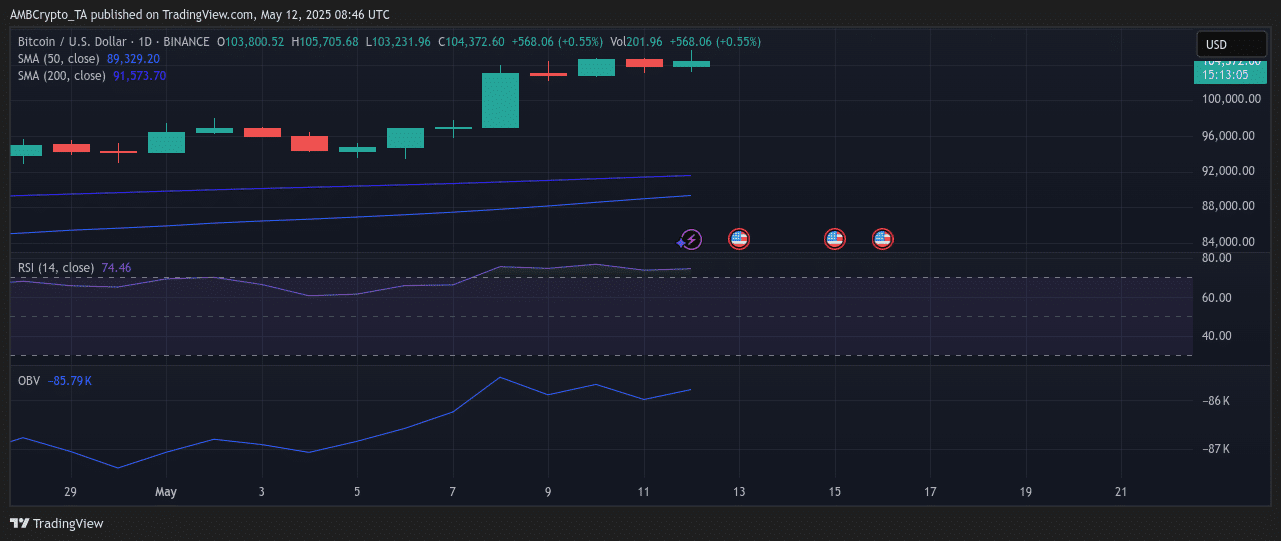Click the 96,000.00 price axis label
1281x541 pixels.
1229,135
